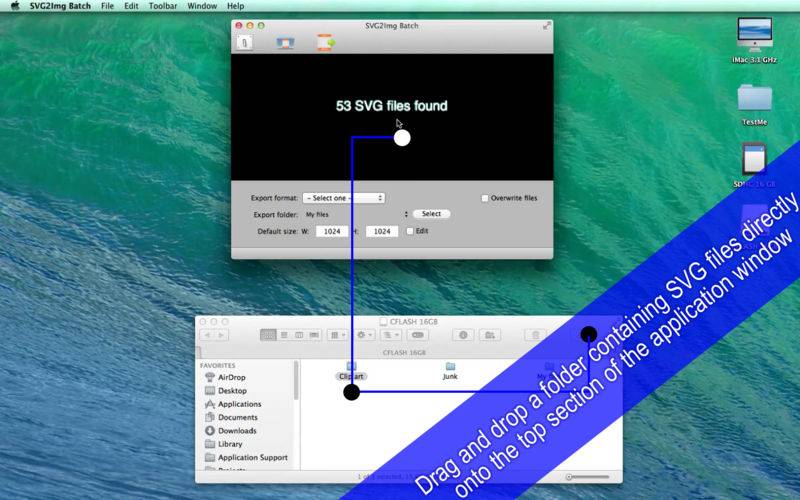Open Library in Finder sidebar
Viewport: 800px width, 500px height.
223,444
